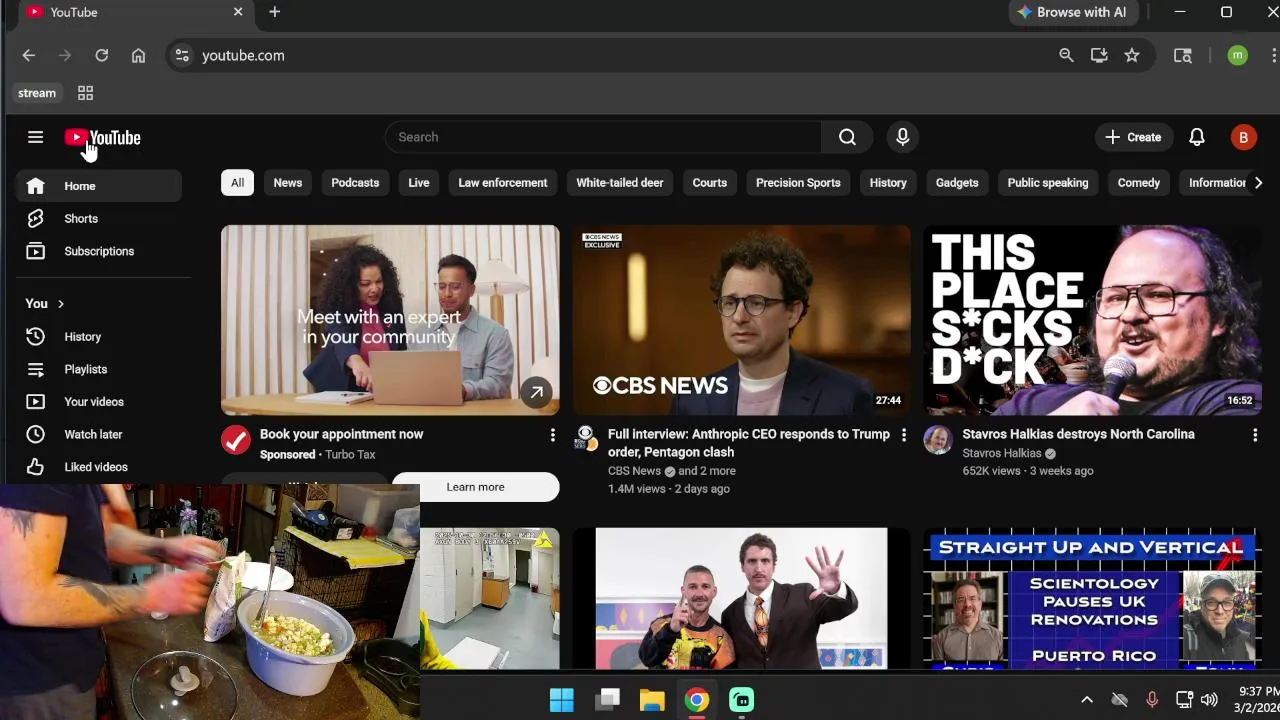This screenshot has width=1280, height=720.
Task: Click the Create button
Action: 1133,137
